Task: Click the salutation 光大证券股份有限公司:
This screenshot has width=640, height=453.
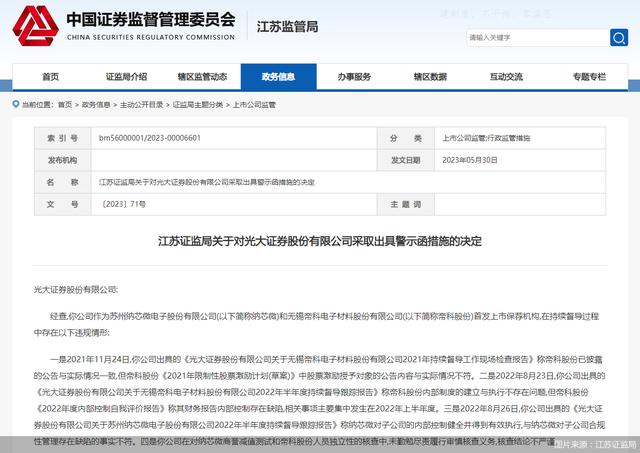Action: [x=76, y=290]
